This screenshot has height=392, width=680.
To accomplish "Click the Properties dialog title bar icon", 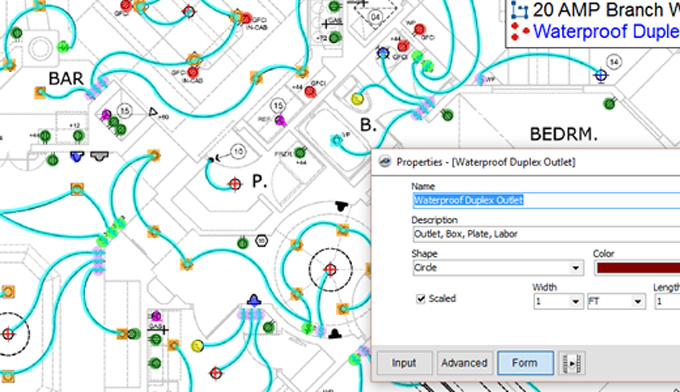I will pos(385,162).
